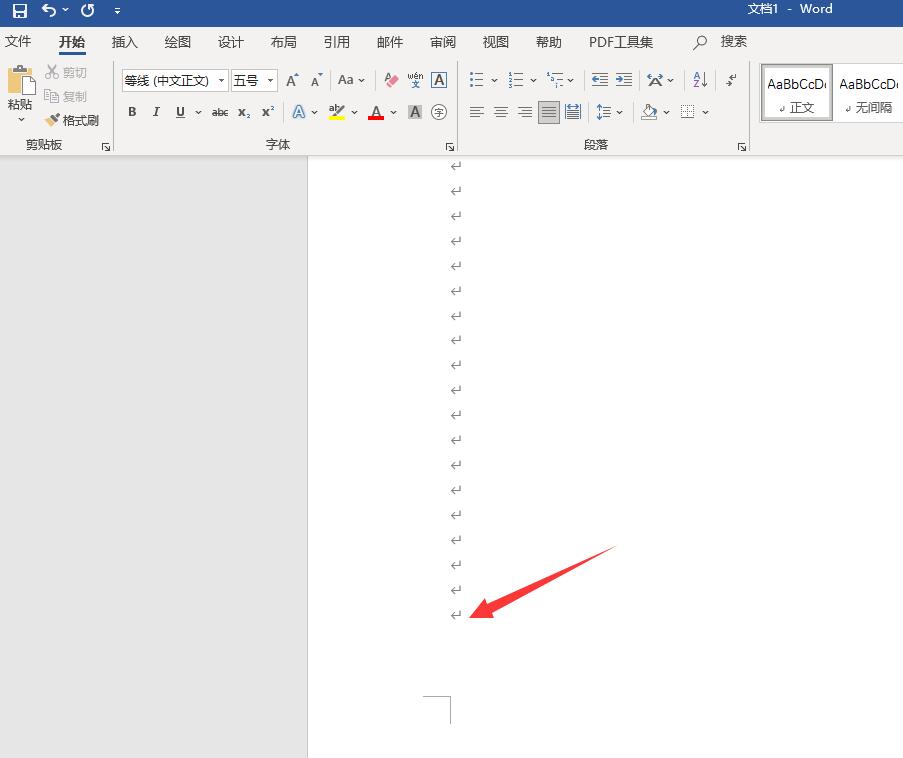
Task: Apply the red font color
Action: coord(376,112)
